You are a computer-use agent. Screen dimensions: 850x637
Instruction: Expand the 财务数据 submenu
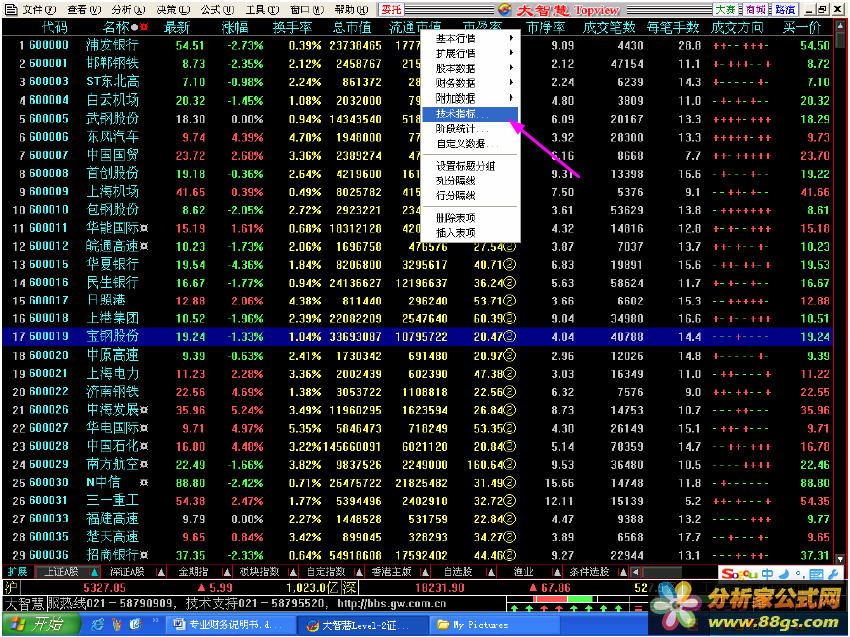pos(471,83)
